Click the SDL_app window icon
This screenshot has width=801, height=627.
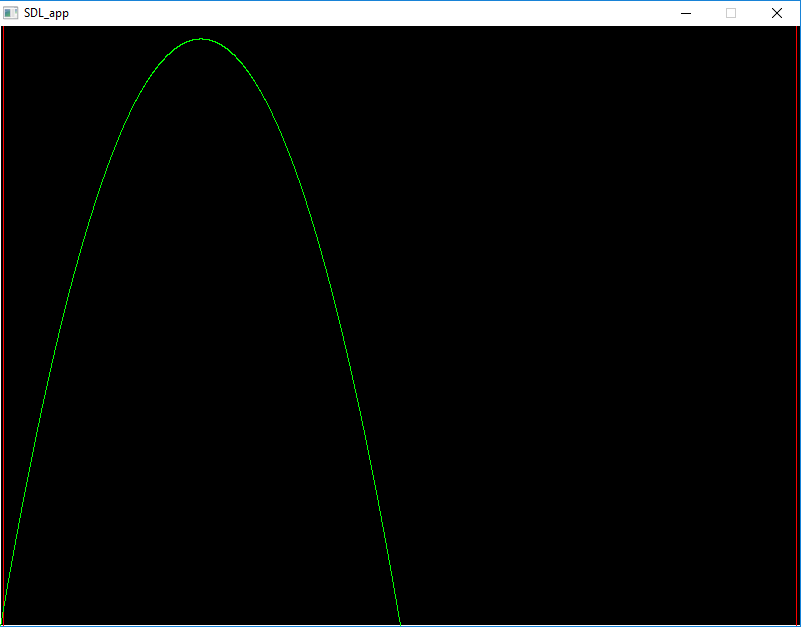tap(11, 13)
